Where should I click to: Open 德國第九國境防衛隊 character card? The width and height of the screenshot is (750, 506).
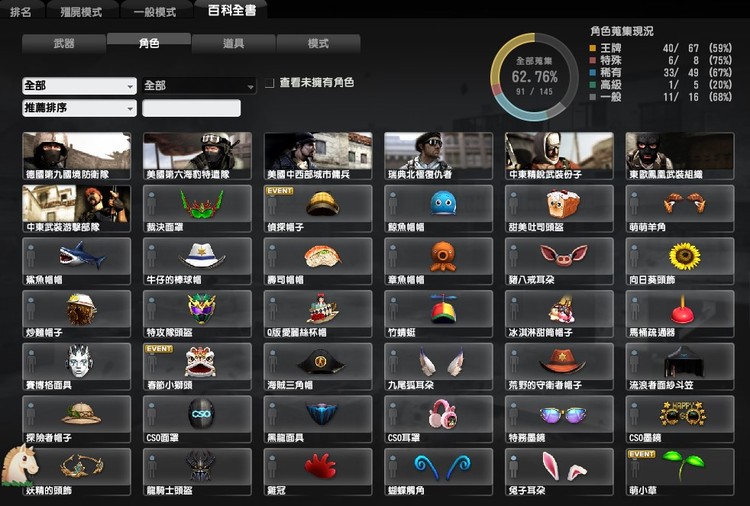(77, 156)
